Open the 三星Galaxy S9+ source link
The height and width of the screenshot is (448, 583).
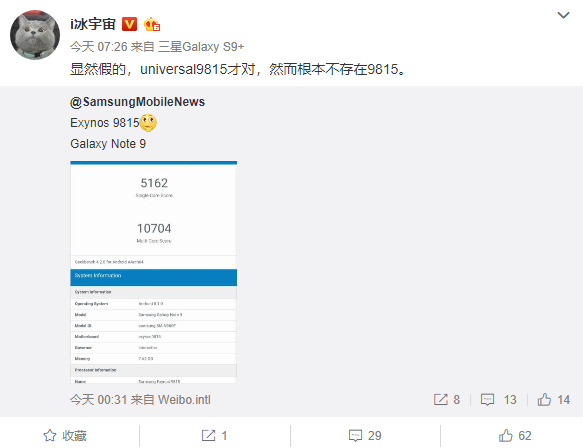click(x=201, y=47)
